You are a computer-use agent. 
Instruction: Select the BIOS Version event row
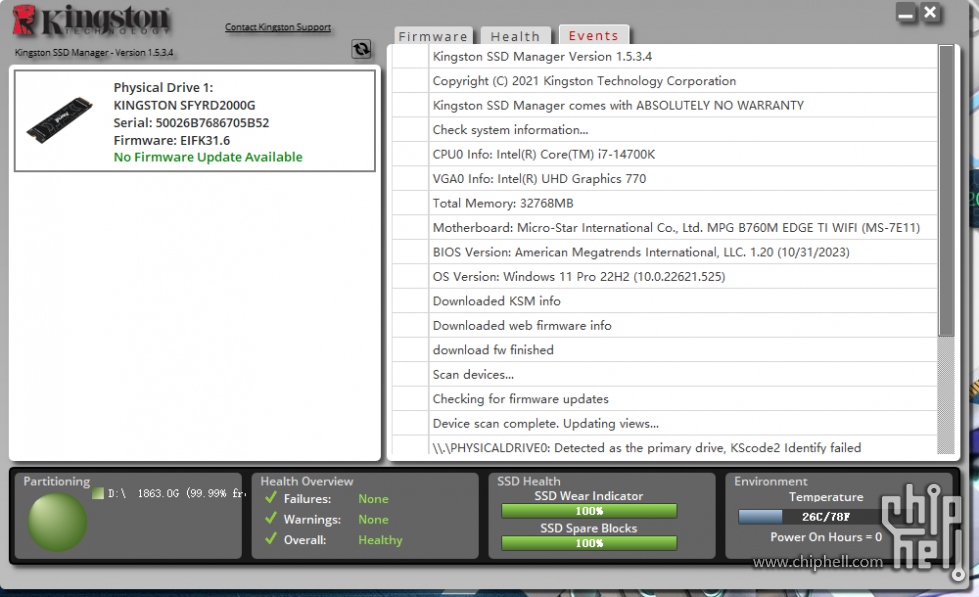[665, 252]
